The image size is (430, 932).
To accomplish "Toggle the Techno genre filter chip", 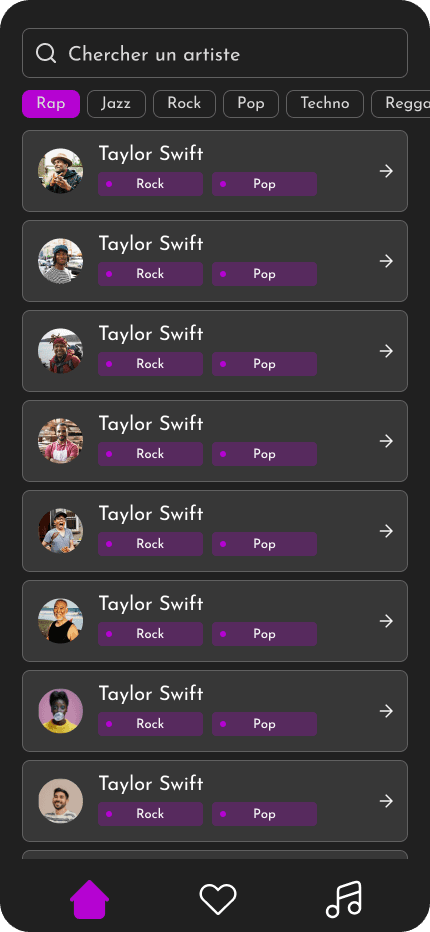I will tap(325, 104).
